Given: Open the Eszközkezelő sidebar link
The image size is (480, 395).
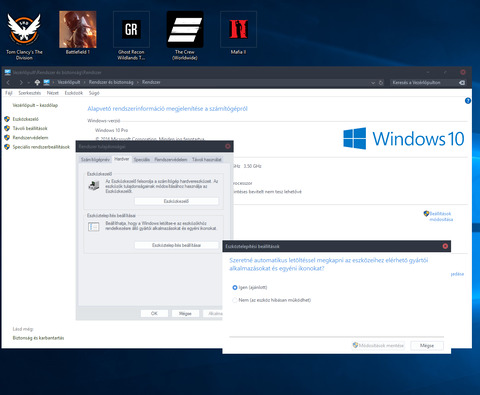Looking at the screenshot, I should pos(26,119).
